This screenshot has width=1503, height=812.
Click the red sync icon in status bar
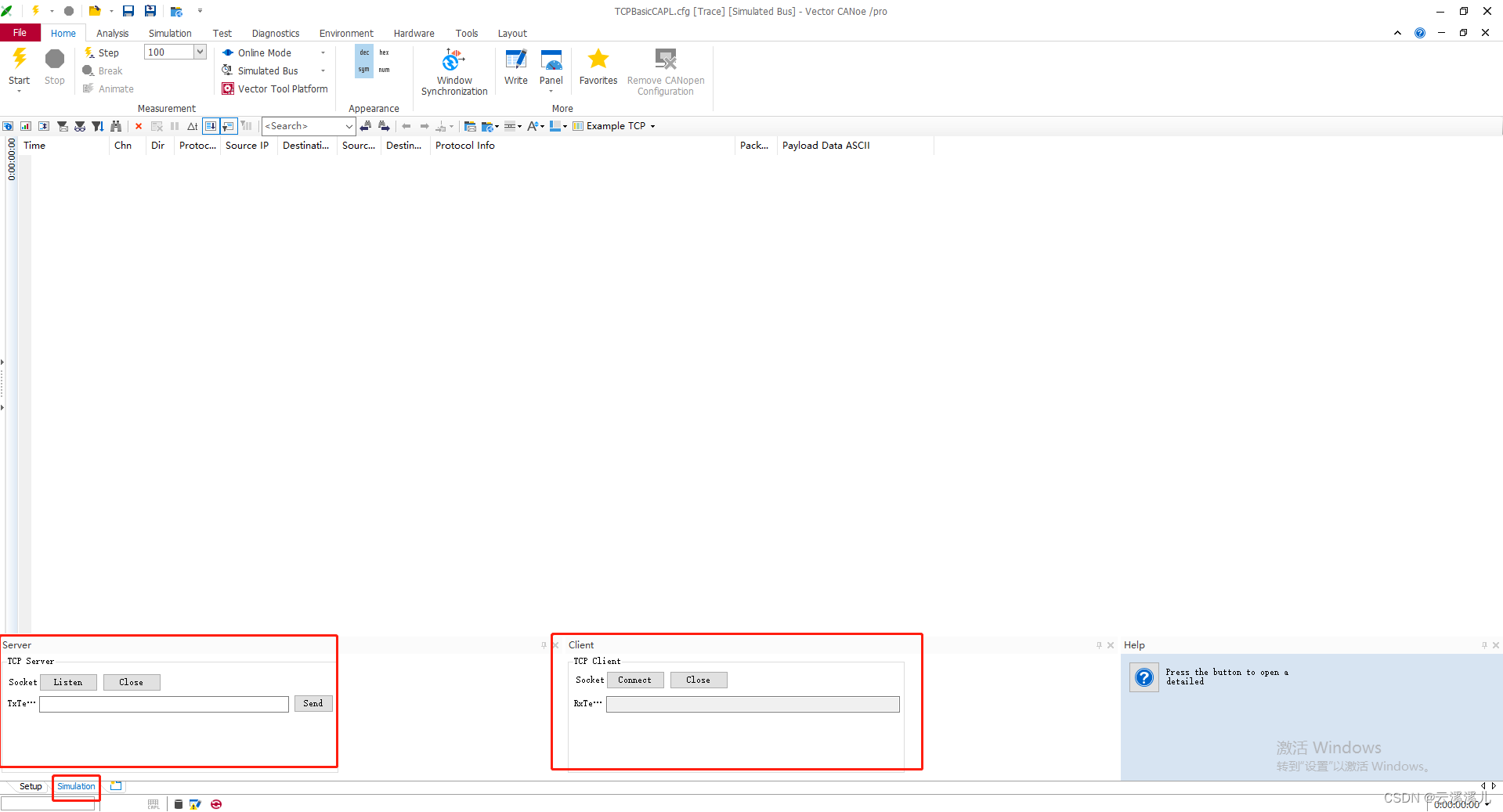point(216,804)
